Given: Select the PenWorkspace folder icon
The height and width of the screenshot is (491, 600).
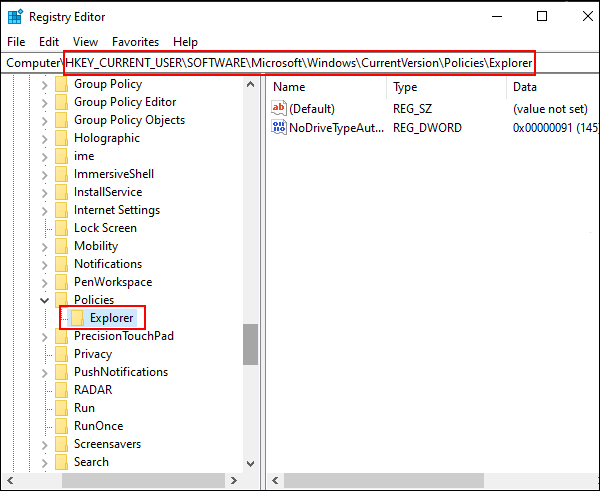Looking at the screenshot, I should coord(61,282).
